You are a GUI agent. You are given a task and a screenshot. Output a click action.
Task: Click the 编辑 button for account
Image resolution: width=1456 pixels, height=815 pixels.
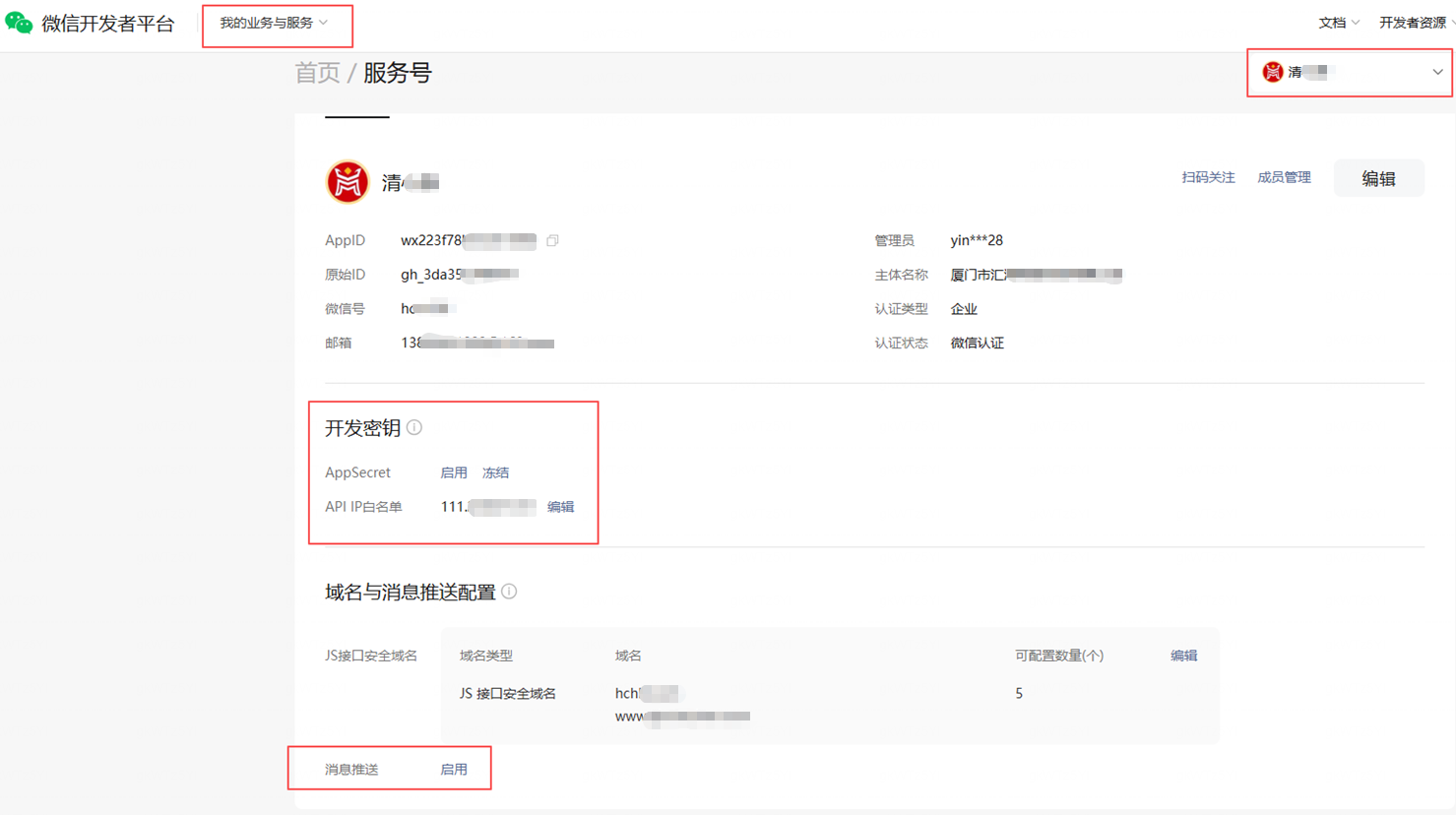point(1378,178)
